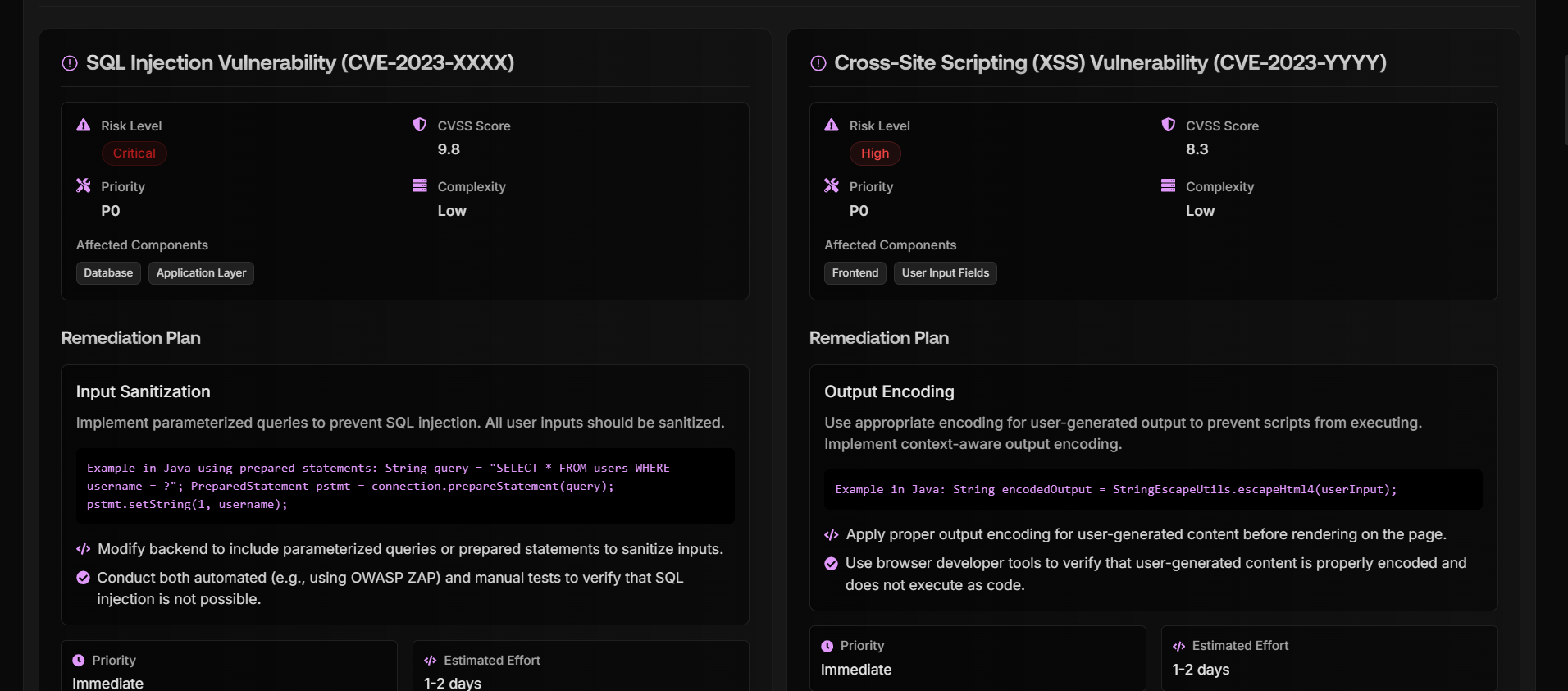Click the browser developer tools checkmark icon
Viewport: 1568px width, 691px height.
pos(831,564)
